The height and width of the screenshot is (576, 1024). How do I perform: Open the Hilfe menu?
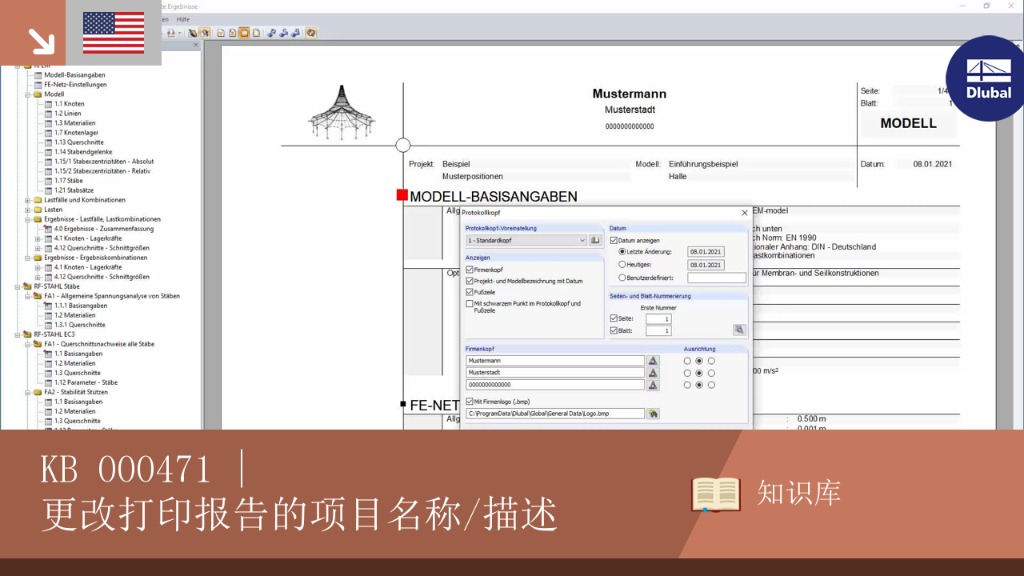pos(183,20)
